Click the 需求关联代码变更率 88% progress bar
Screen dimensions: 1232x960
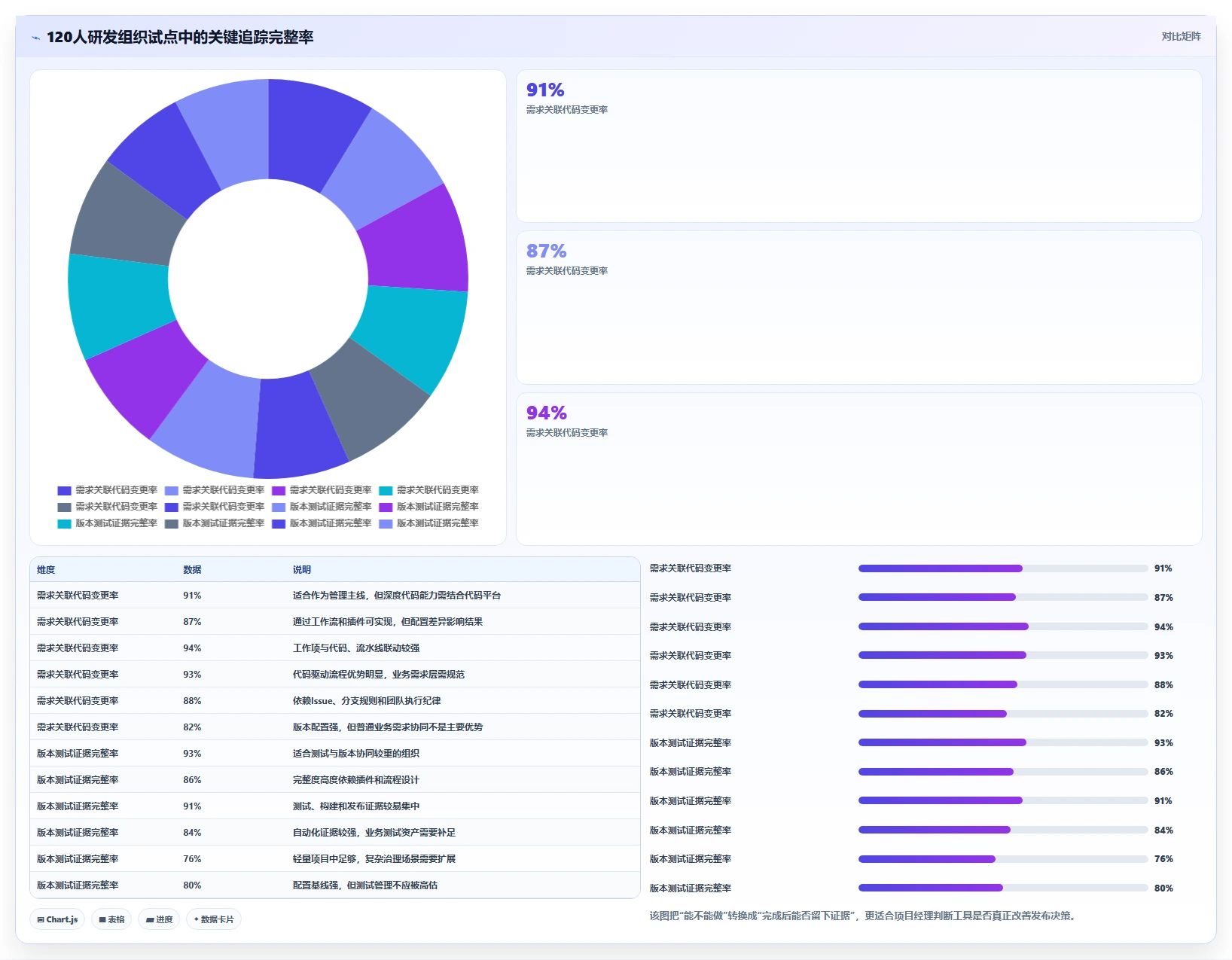(1003, 684)
